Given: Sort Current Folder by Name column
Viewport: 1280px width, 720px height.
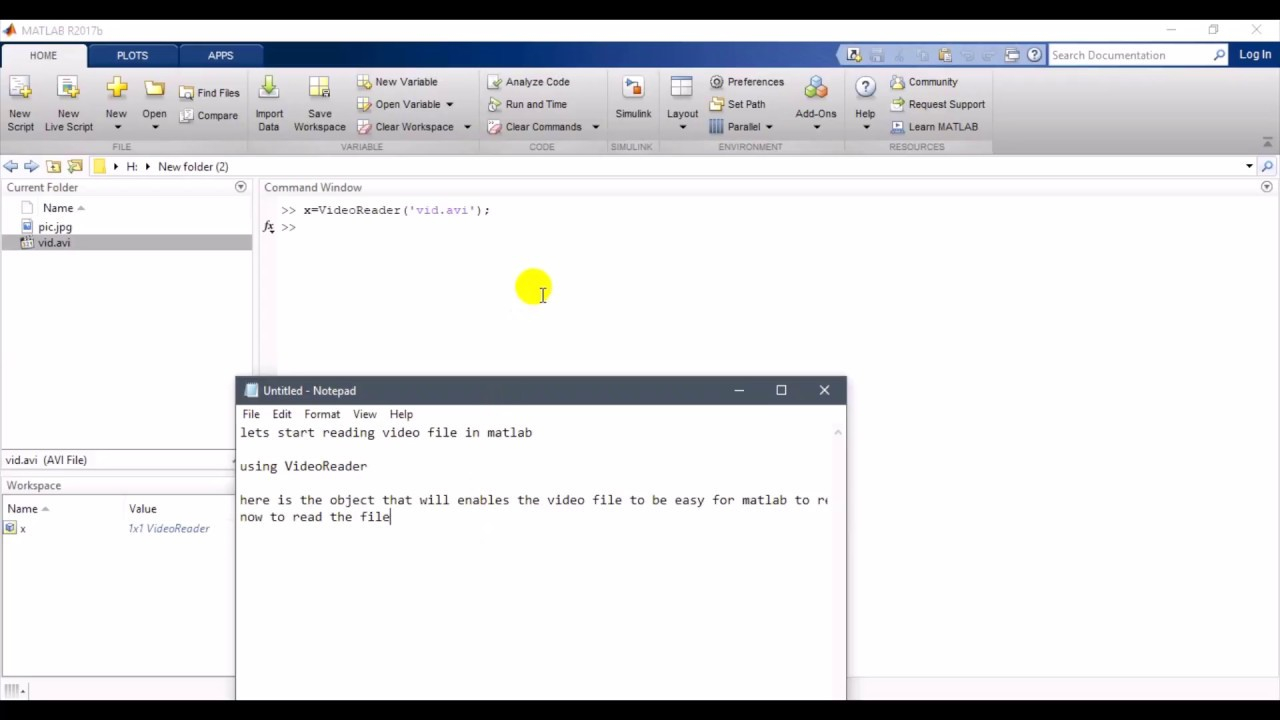Looking at the screenshot, I should click(x=58, y=208).
